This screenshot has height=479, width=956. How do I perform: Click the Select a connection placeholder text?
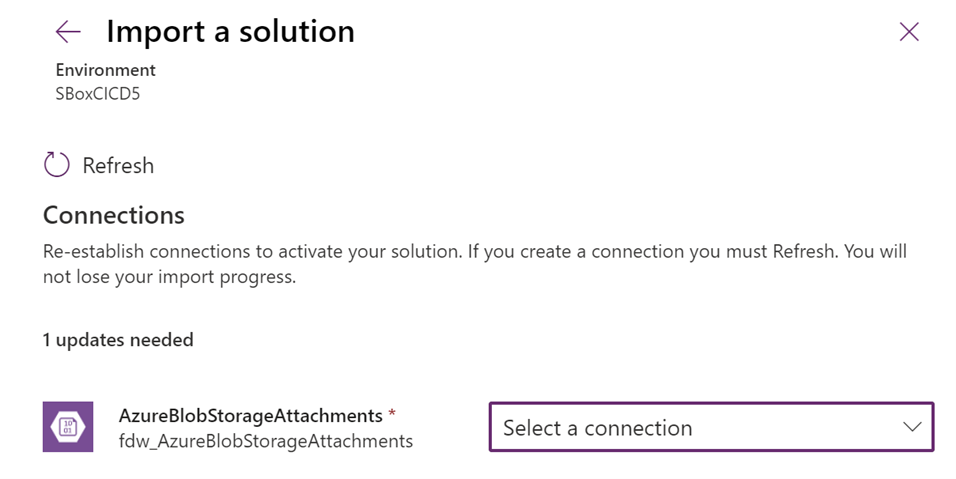click(x=597, y=428)
